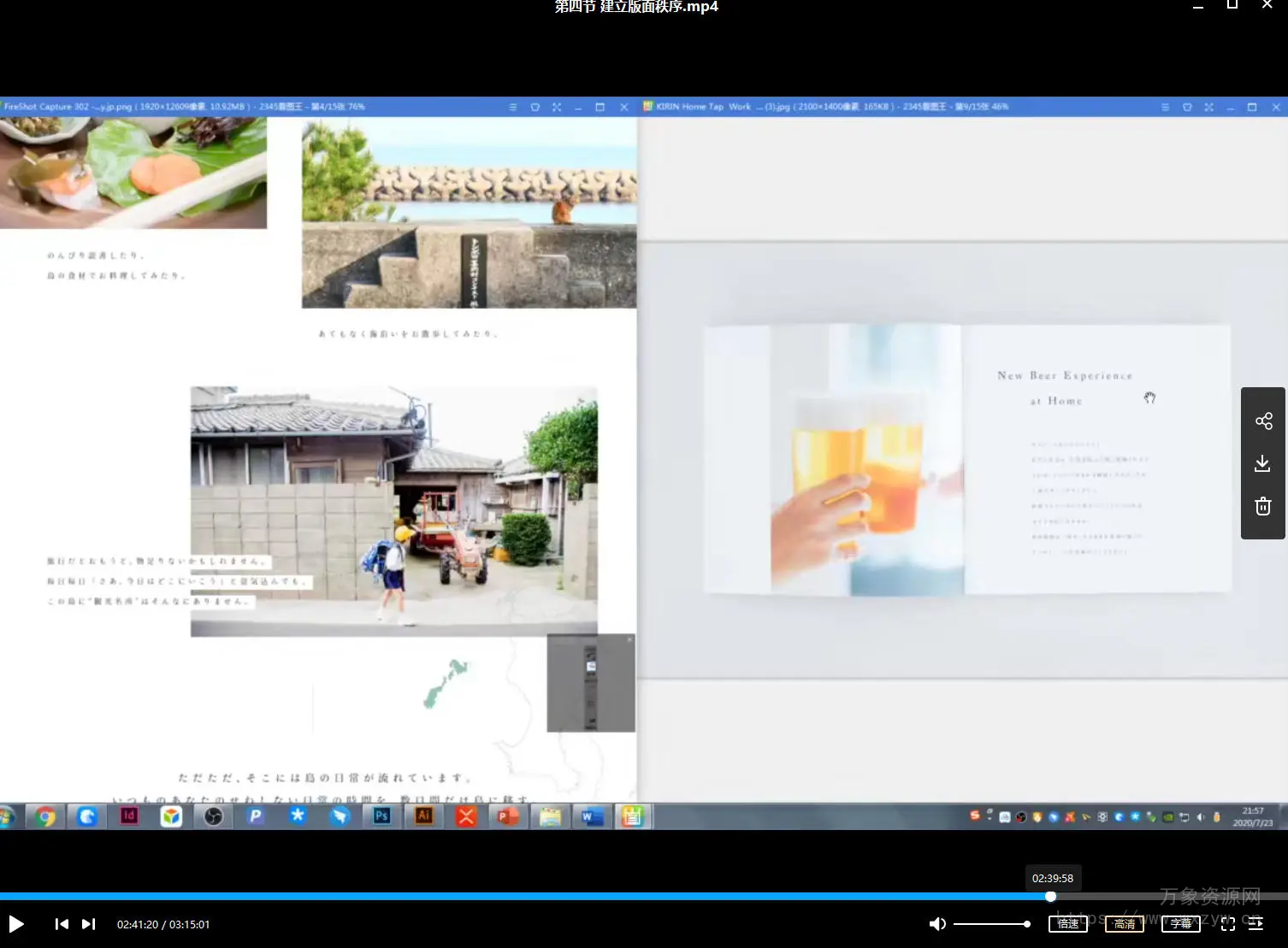Skip to the previous video
Screen dimensions: 1288x948
point(62,924)
